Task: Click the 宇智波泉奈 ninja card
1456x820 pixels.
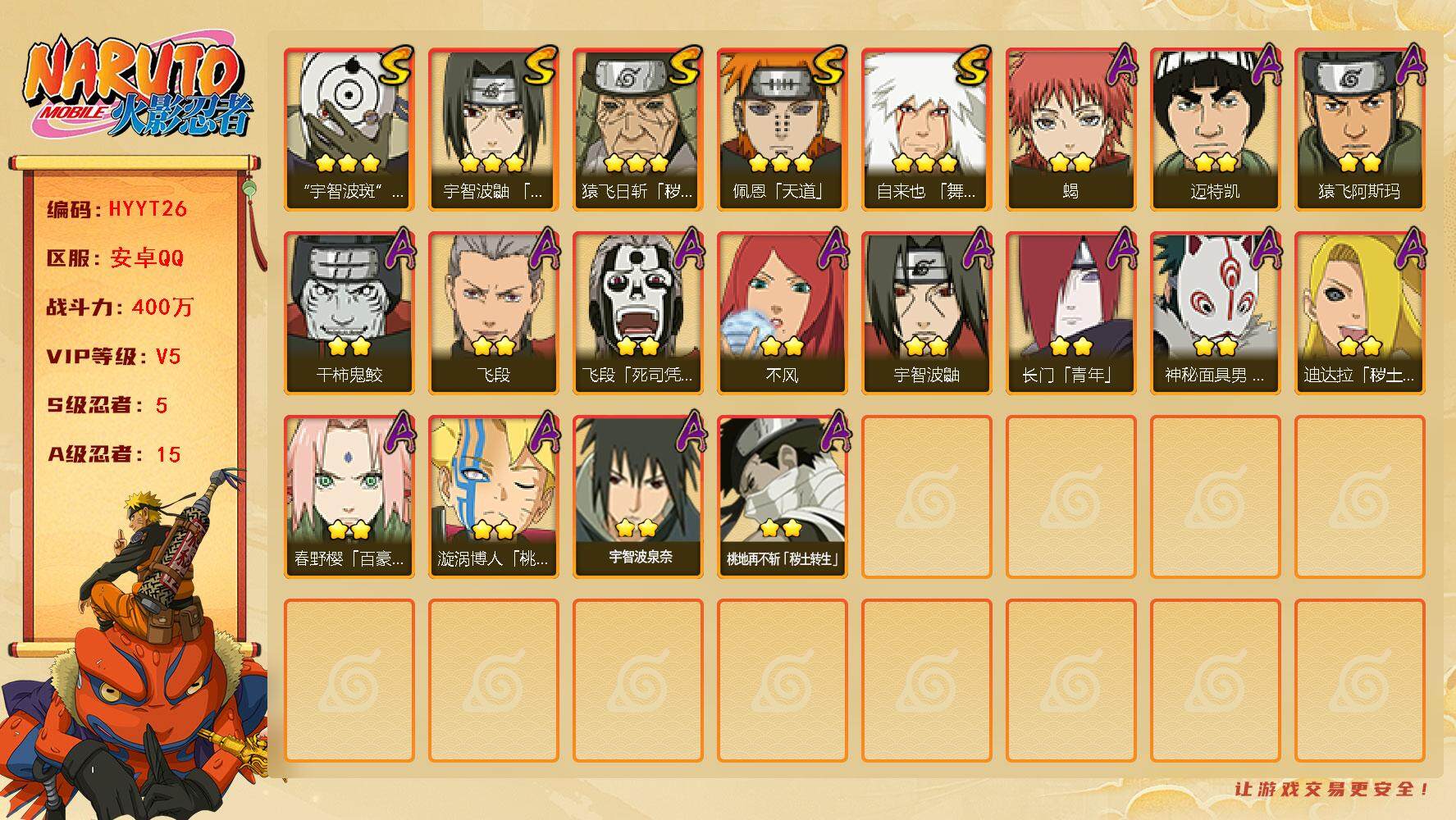Action: [x=637, y=497]
